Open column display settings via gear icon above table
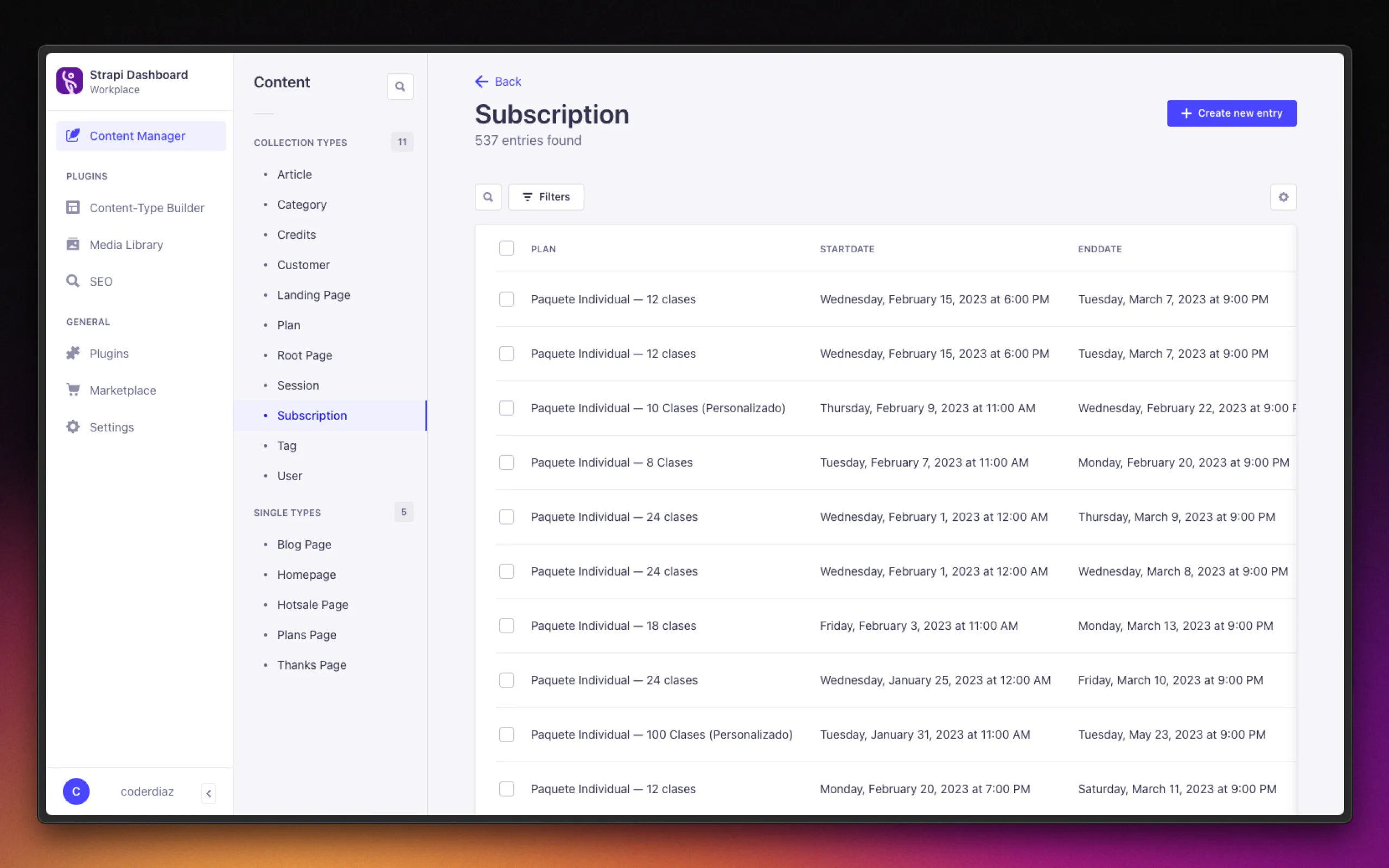Viewport: 1389px width, 868px height. (x=1284, y=197)
